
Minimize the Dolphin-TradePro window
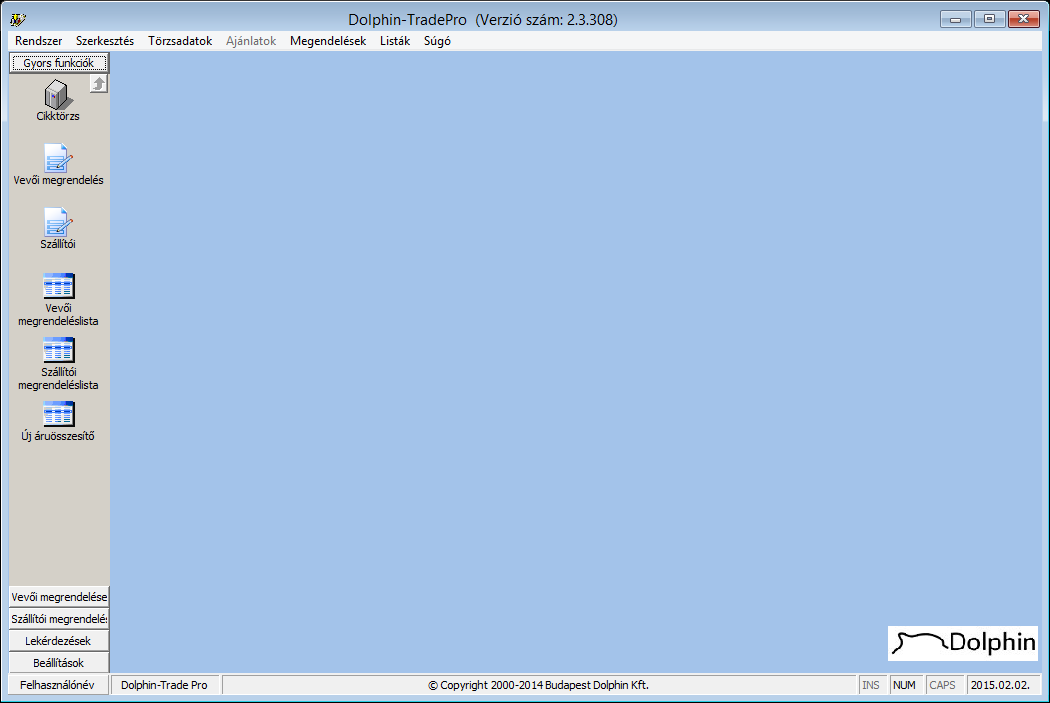pyautogui.click(x=956, y=19)
